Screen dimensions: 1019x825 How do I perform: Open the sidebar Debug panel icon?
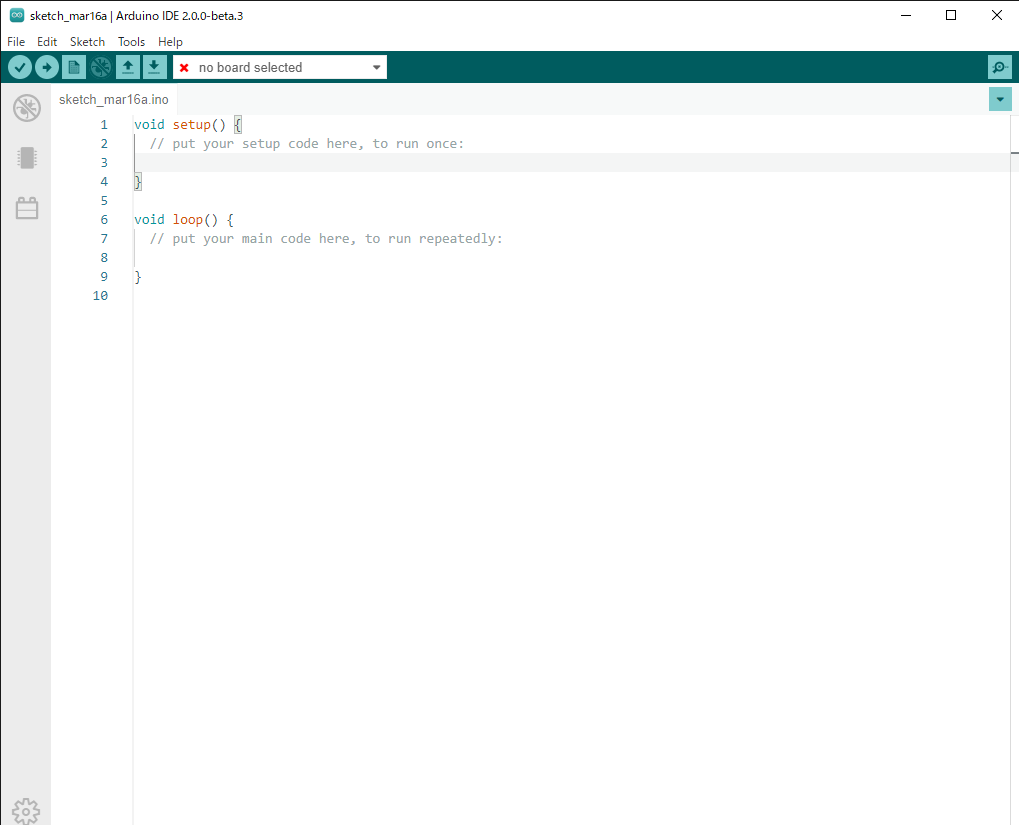[x=27, y=108]
